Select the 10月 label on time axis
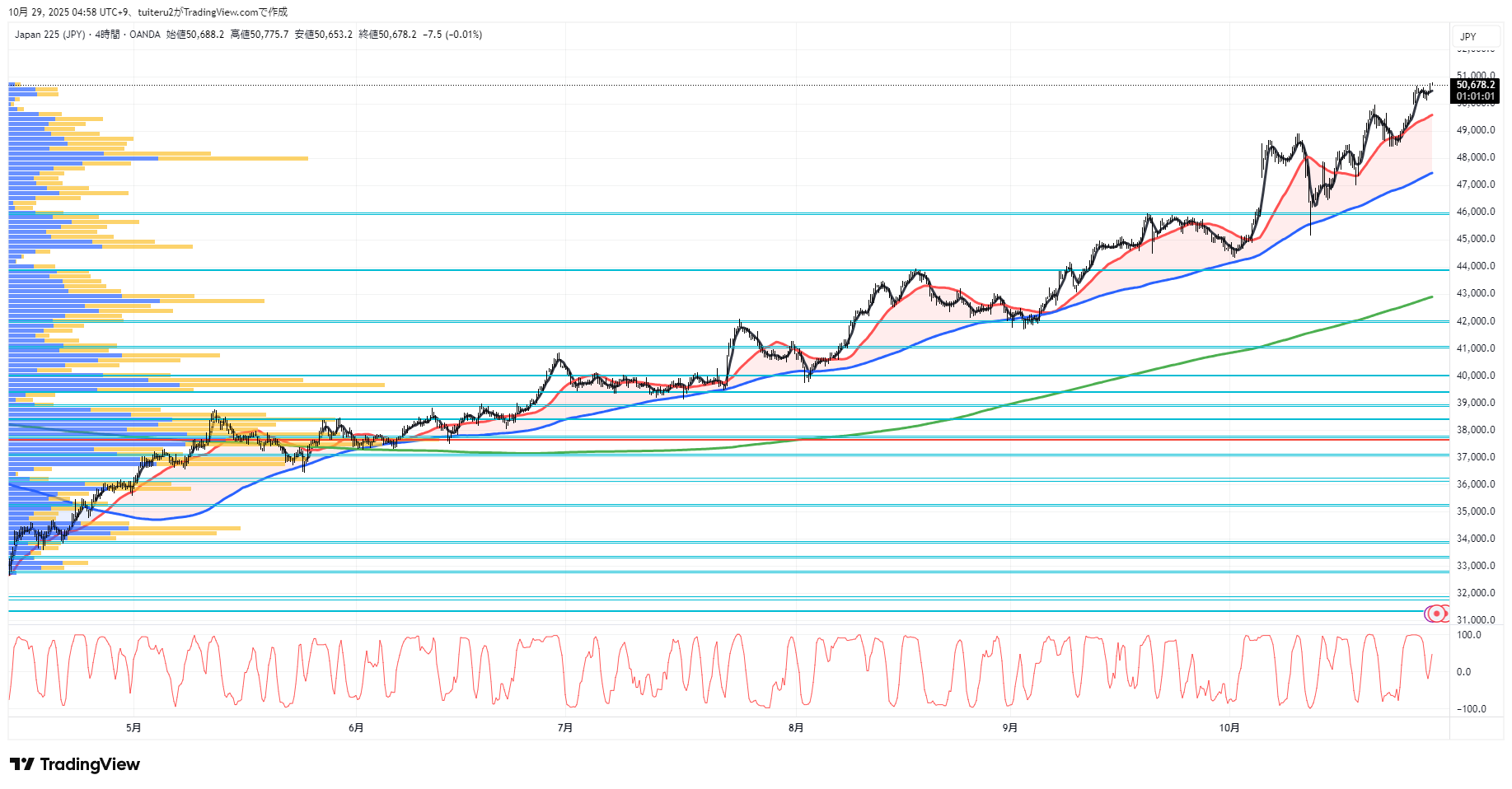The height and width of the screenshot is (789, 1512). [x=1229, y=727]
